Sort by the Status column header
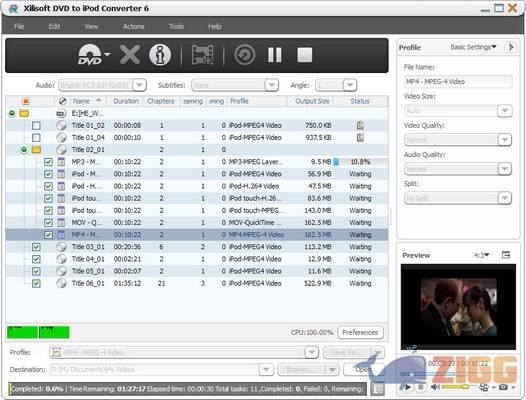This screenshot has height=400, width=526. (x=360, y=101)
